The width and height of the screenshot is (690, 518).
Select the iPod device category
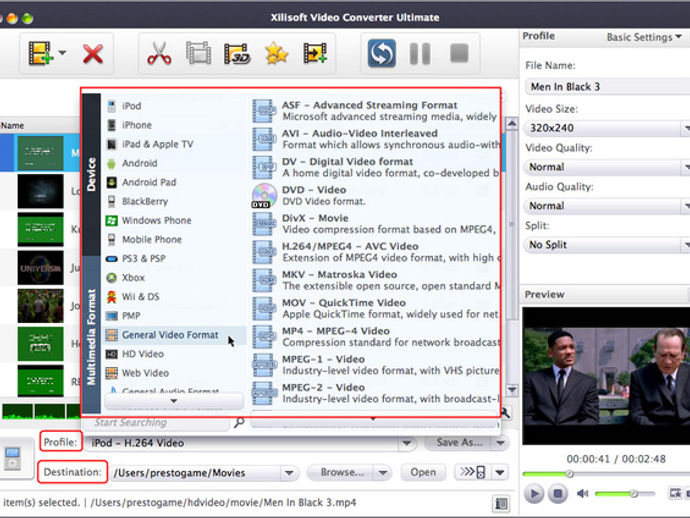[x=174, y=106]
